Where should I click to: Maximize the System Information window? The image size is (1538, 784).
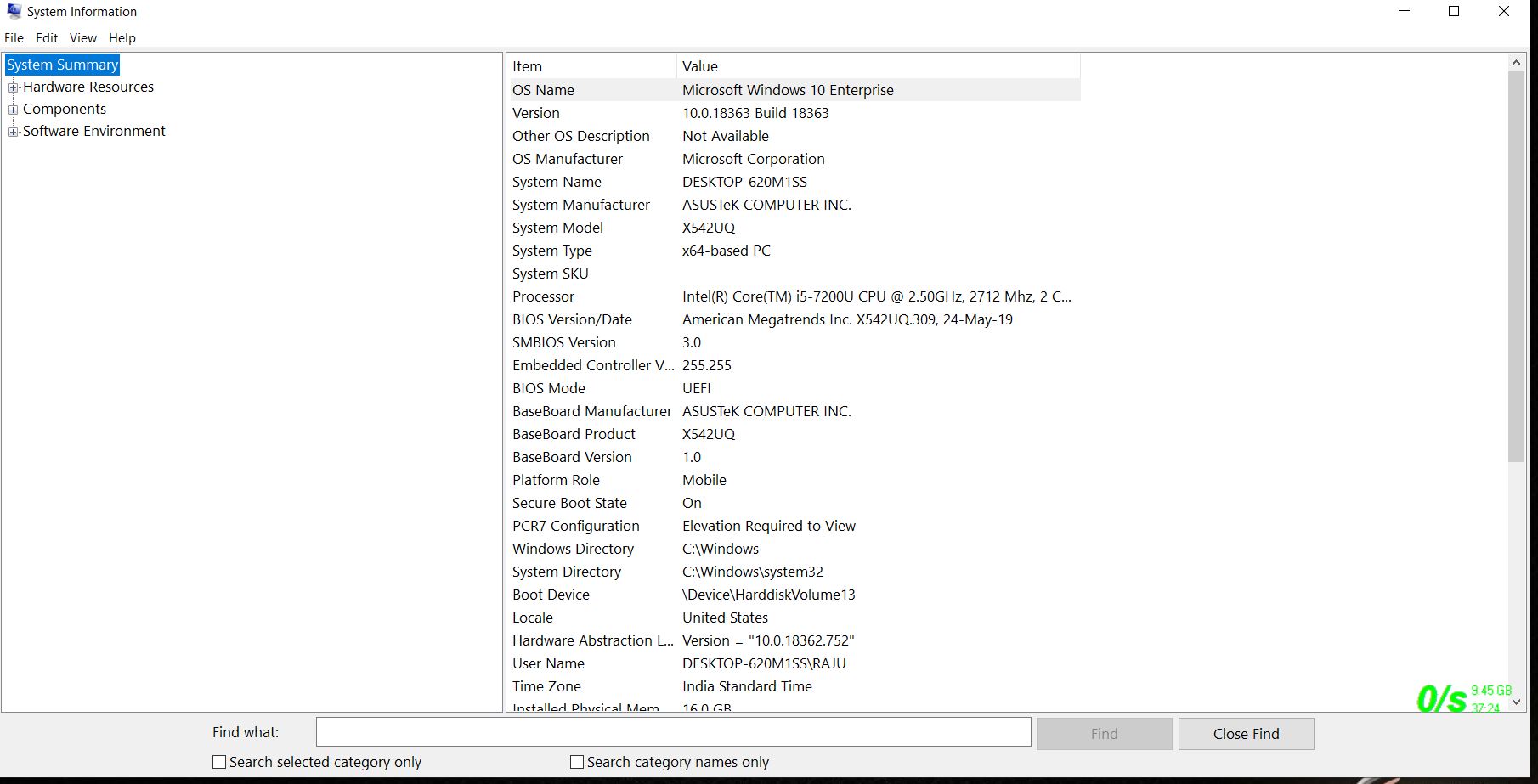1454,12
